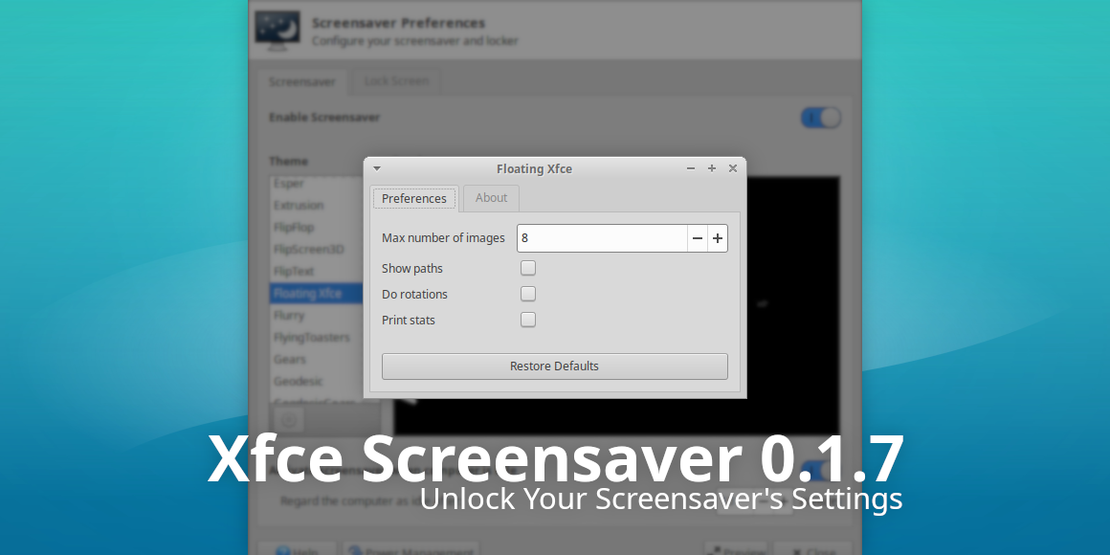Select the Screensaver tab in Screensaver Preferences
Image resolution: width=1110 pixels, height=555 pixels.
(x=302, y=82)
